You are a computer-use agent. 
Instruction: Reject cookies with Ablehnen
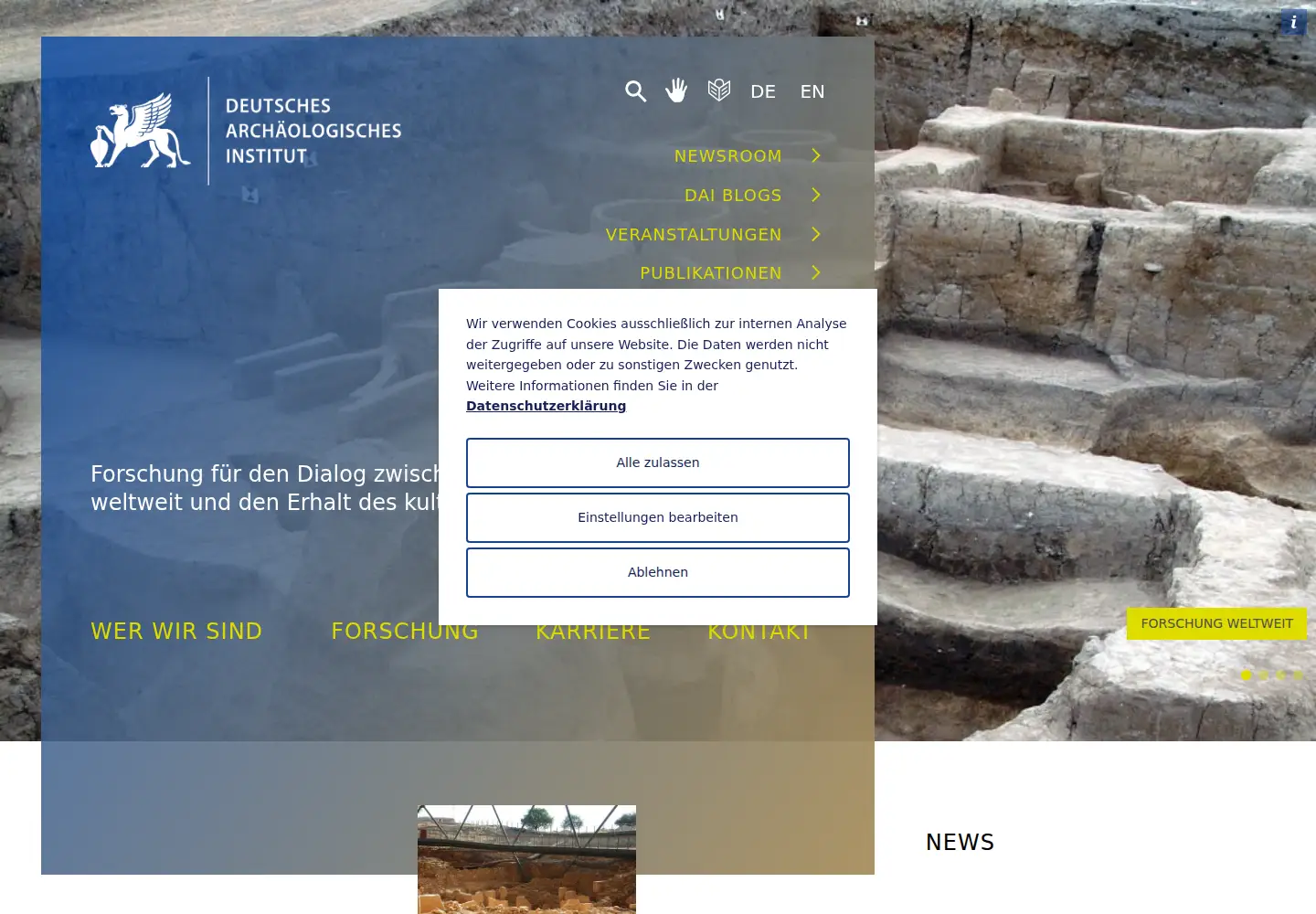[x=658, y=572]
